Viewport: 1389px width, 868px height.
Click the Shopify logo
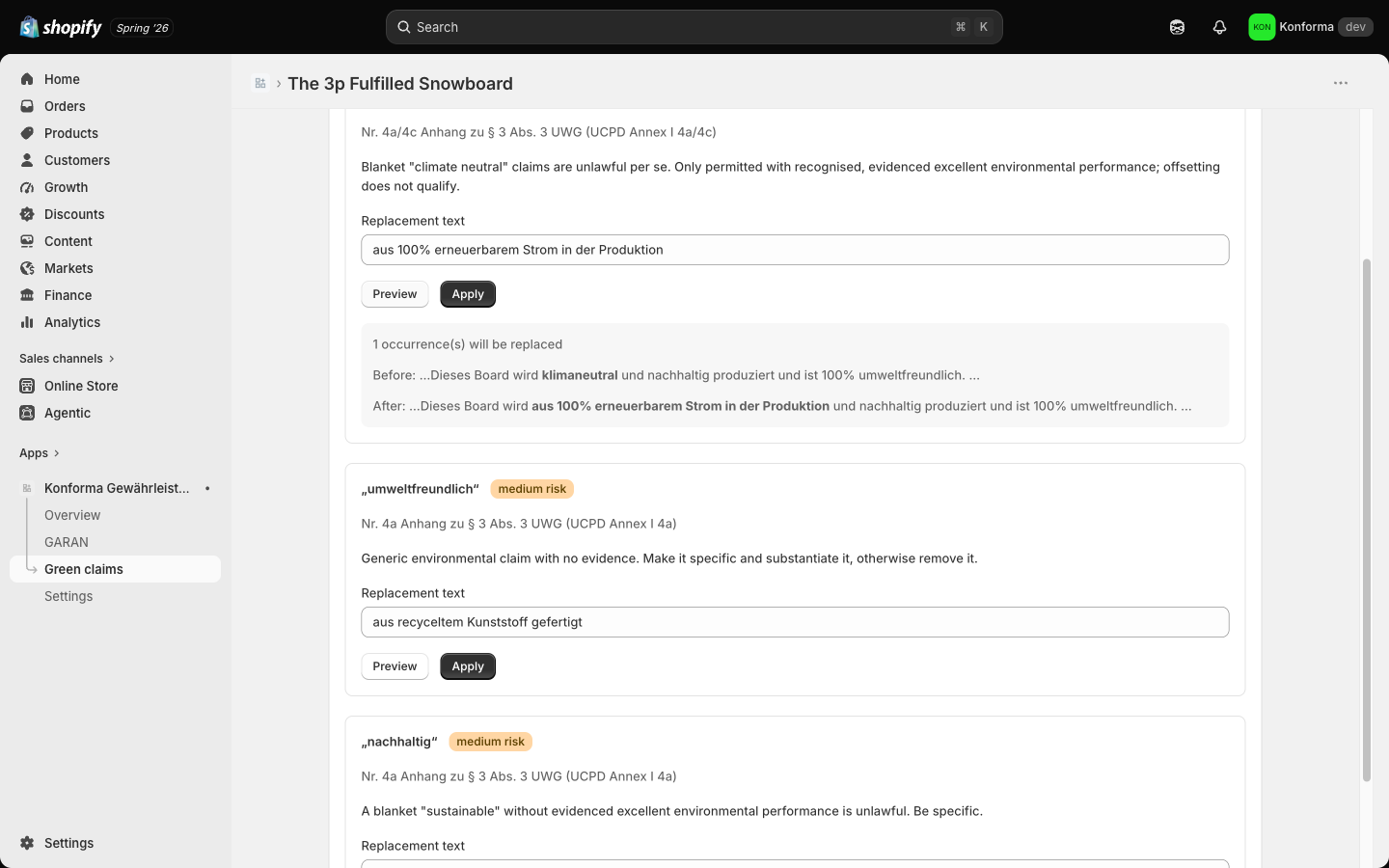tap(61, 27)
